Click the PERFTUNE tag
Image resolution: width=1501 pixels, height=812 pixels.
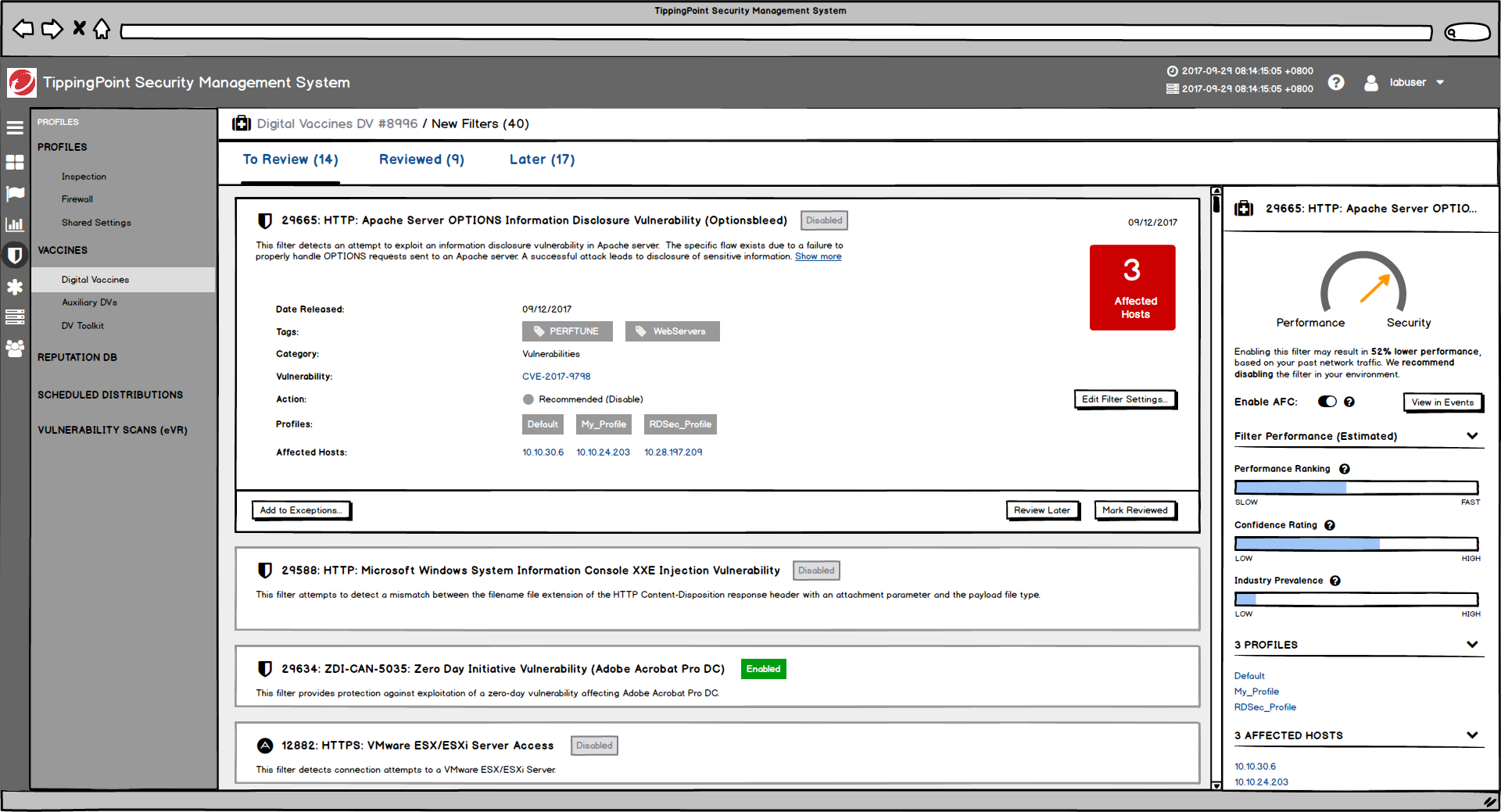[568, 331]
